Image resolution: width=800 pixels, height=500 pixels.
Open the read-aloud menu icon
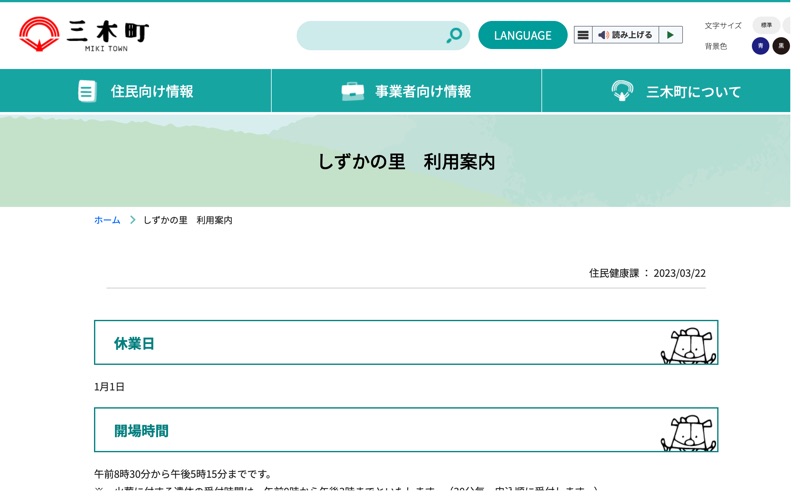(583, 35)
